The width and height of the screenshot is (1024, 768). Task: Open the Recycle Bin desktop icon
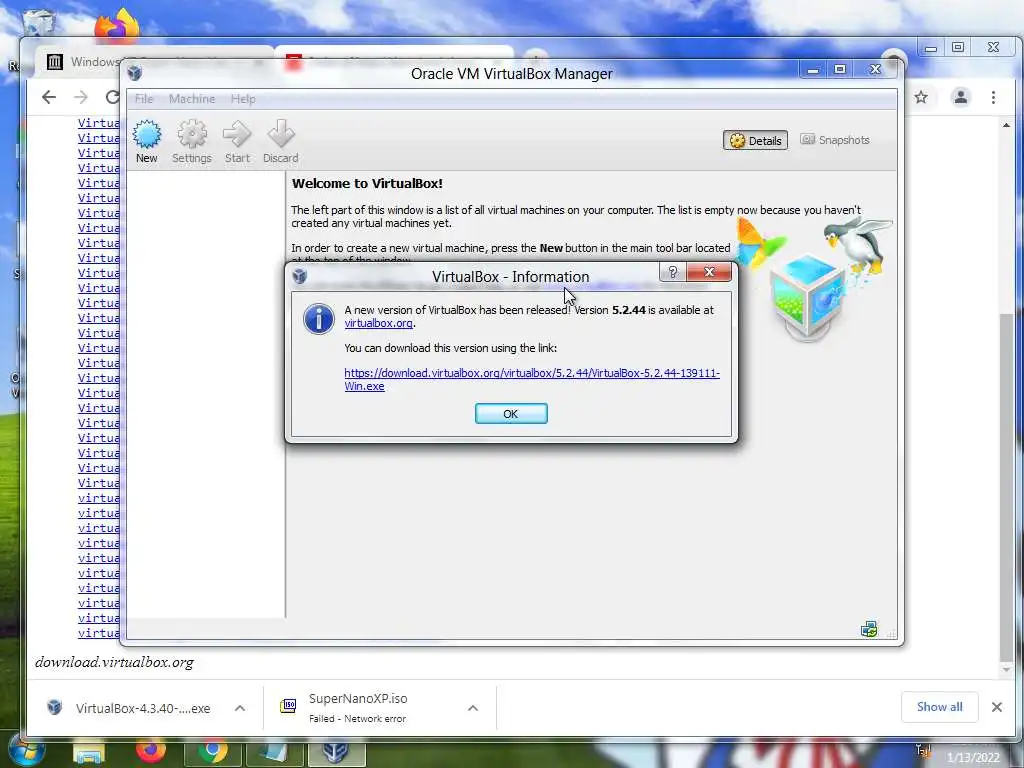point(39,22)
